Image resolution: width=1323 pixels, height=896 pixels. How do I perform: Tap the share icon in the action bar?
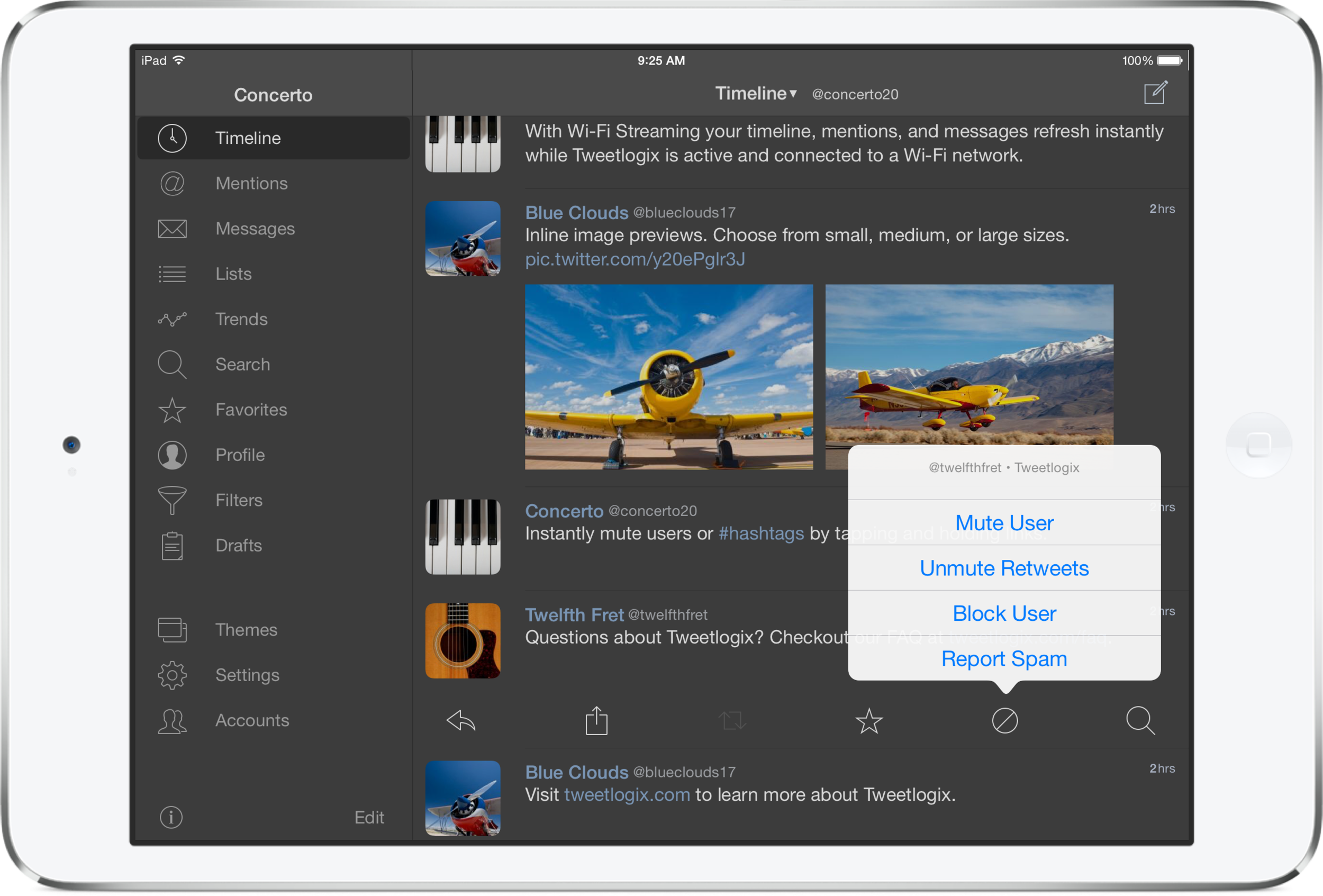596,720
